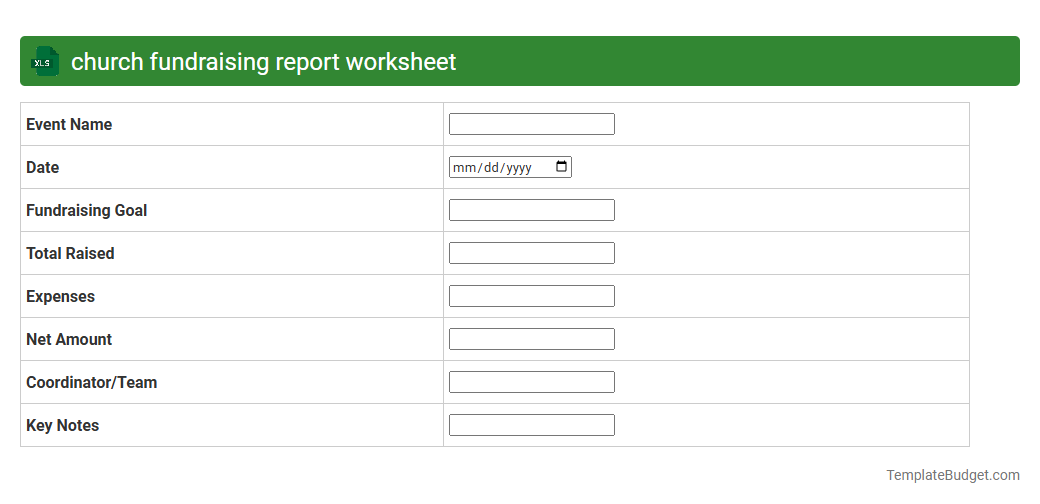1040x504 pixels.
Task: Click the Key Notes input box
Action: [x=531, y=425]
